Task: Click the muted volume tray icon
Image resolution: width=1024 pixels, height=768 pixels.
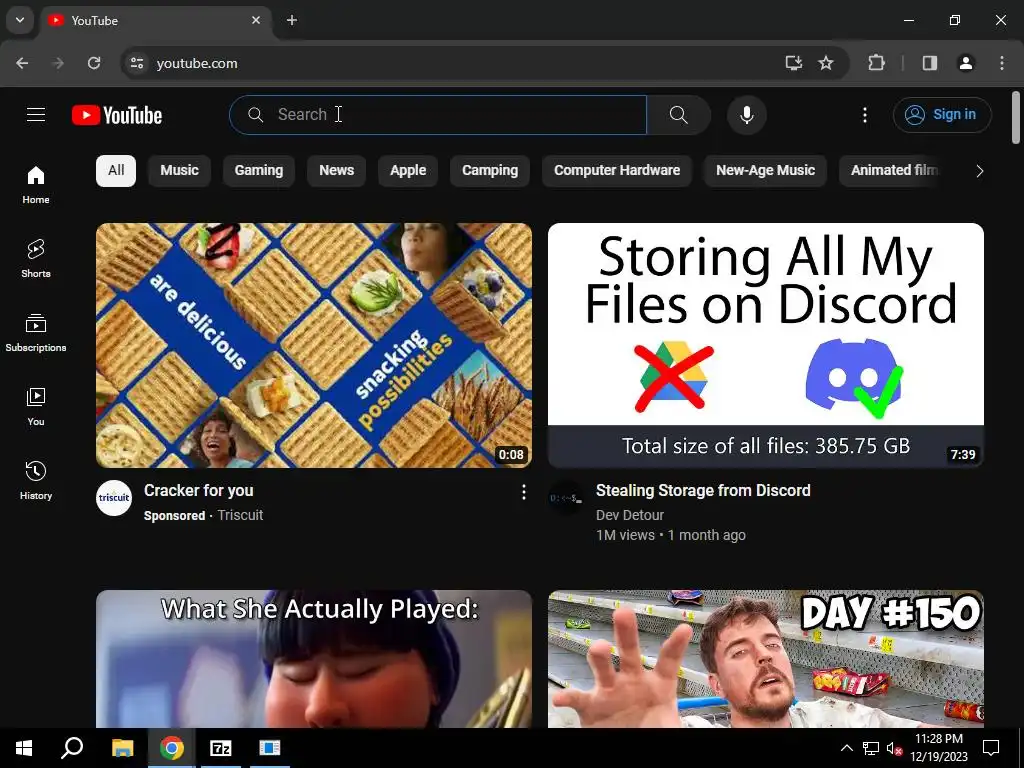Action: click(x=894, y=748)
